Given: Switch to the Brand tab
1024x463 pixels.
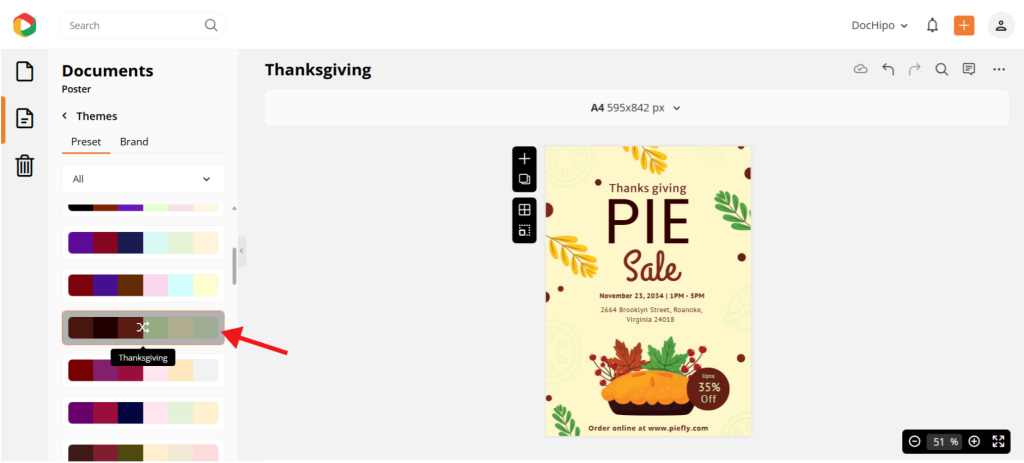Looking at the screenshot, I should [x=134, y=142].
